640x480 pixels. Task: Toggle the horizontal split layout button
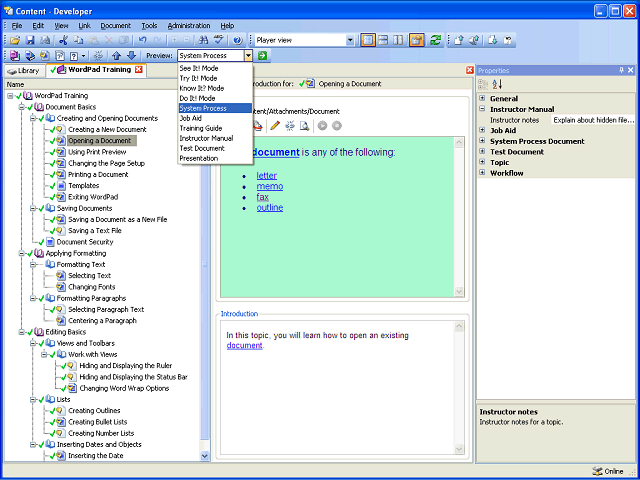383,40
